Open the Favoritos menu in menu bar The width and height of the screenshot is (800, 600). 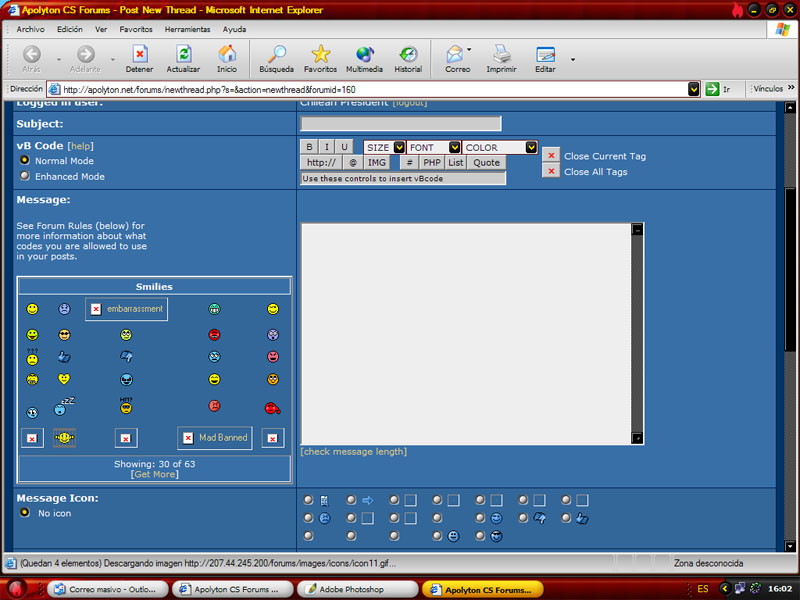(x=136, y=30)
